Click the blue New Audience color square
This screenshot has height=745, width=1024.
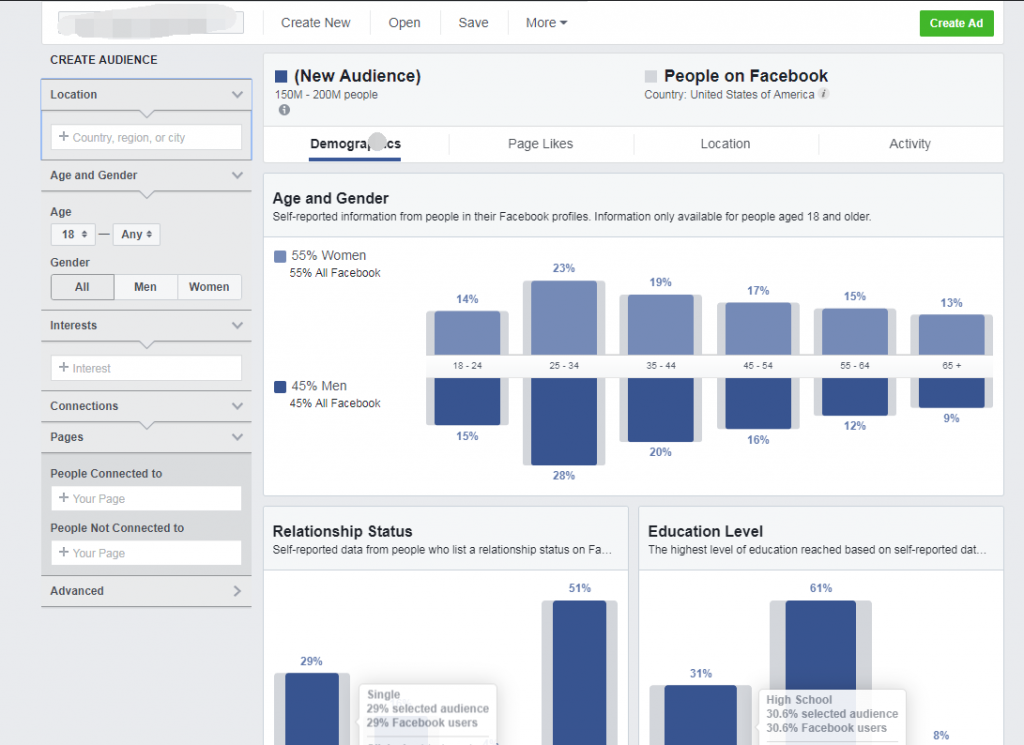(x=281, y=76)
